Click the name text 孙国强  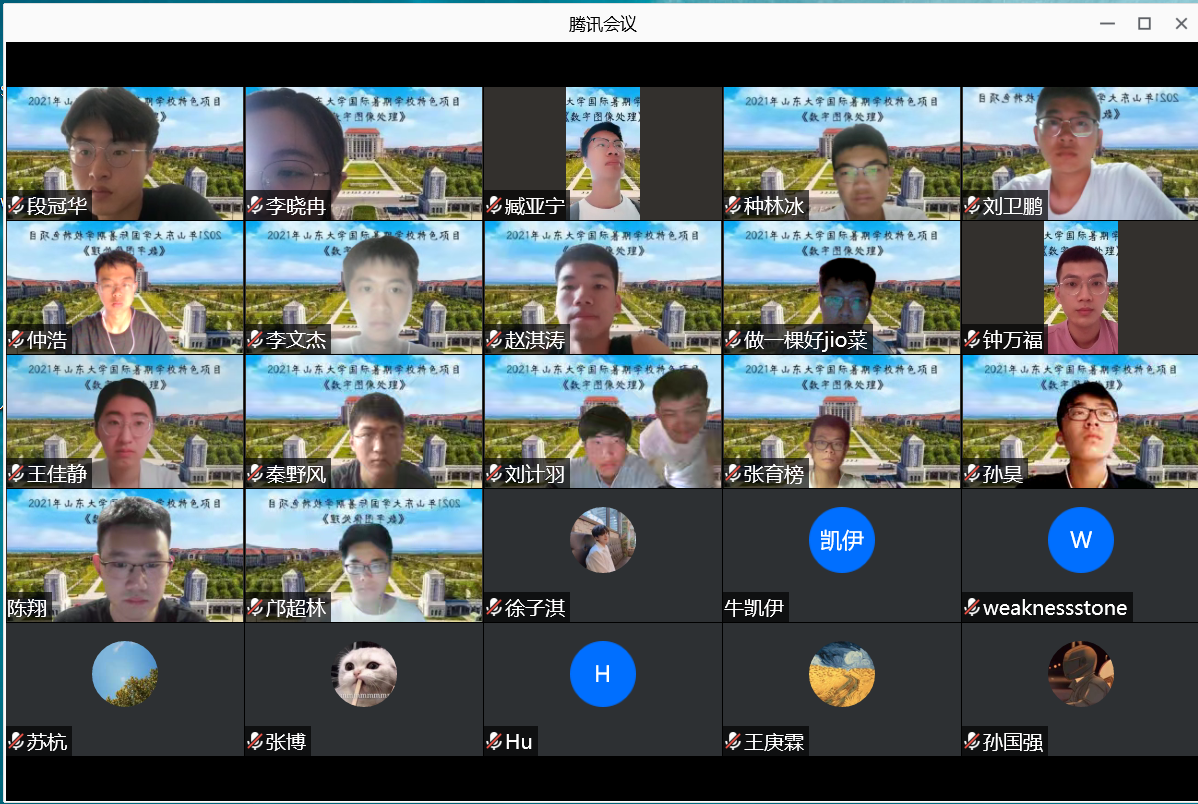tap(1012, 742)
